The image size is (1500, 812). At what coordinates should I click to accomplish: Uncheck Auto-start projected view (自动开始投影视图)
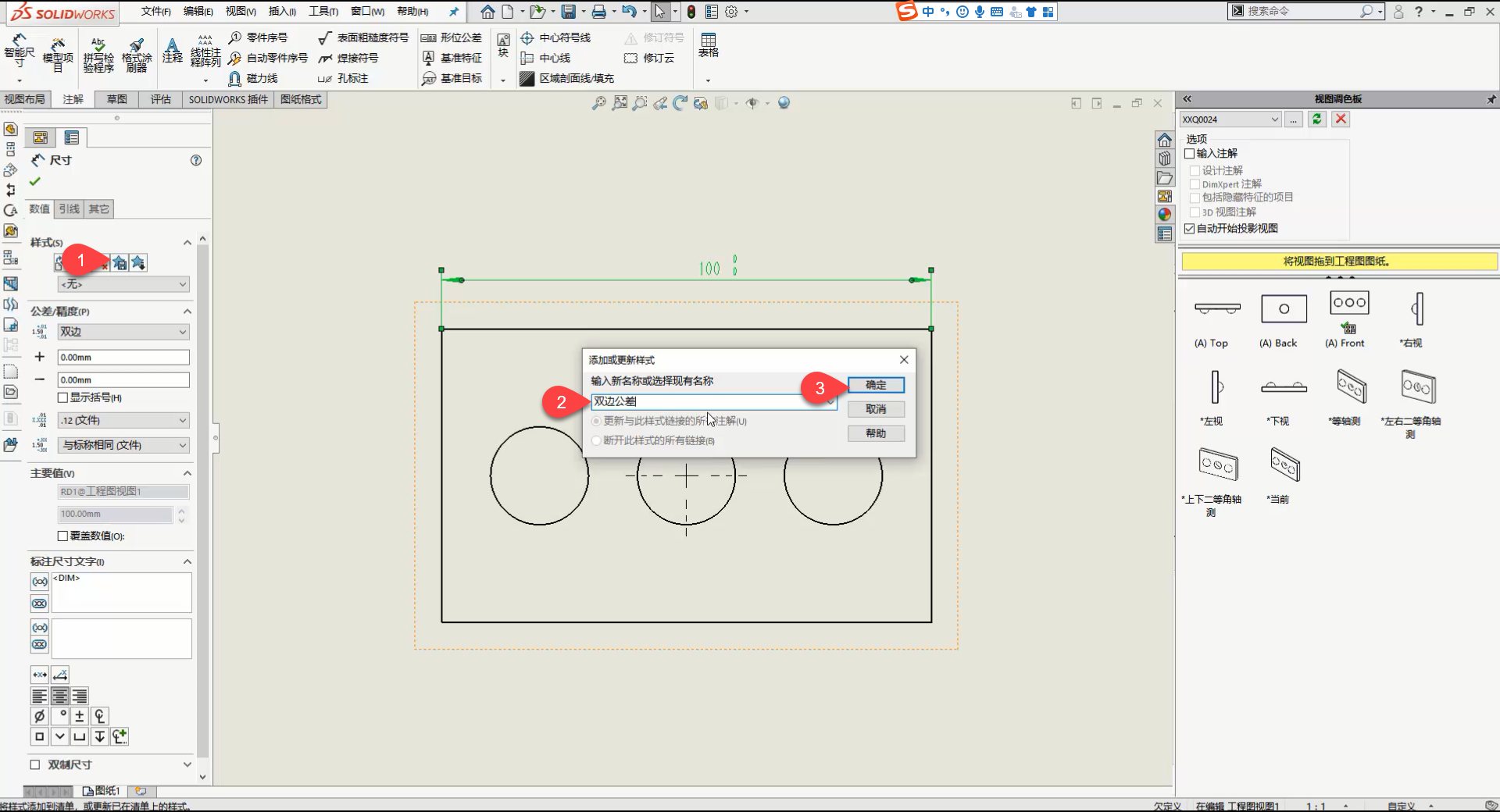pos(1190,228)
